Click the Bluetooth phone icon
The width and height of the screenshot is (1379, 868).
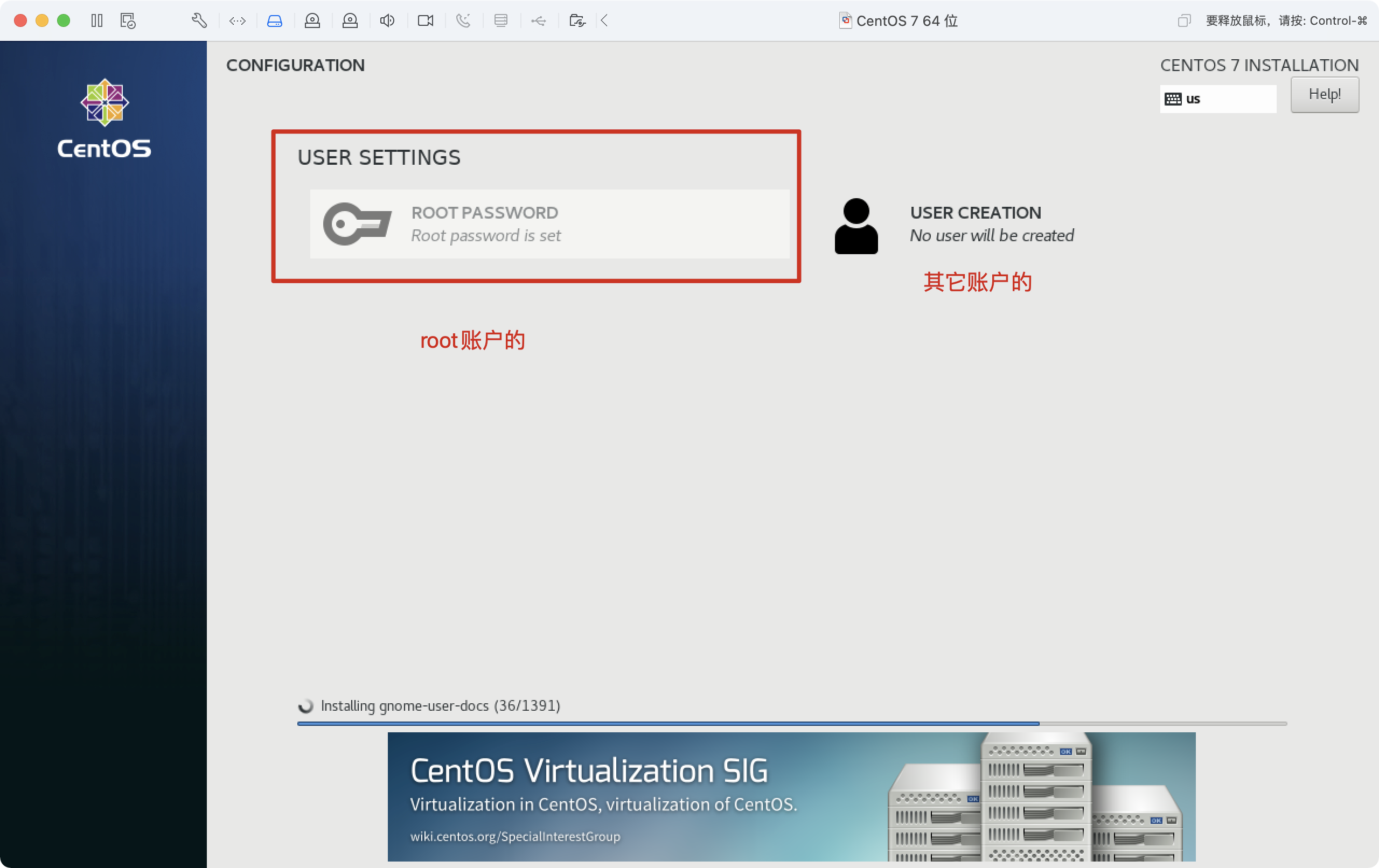[x=463, y=20]
